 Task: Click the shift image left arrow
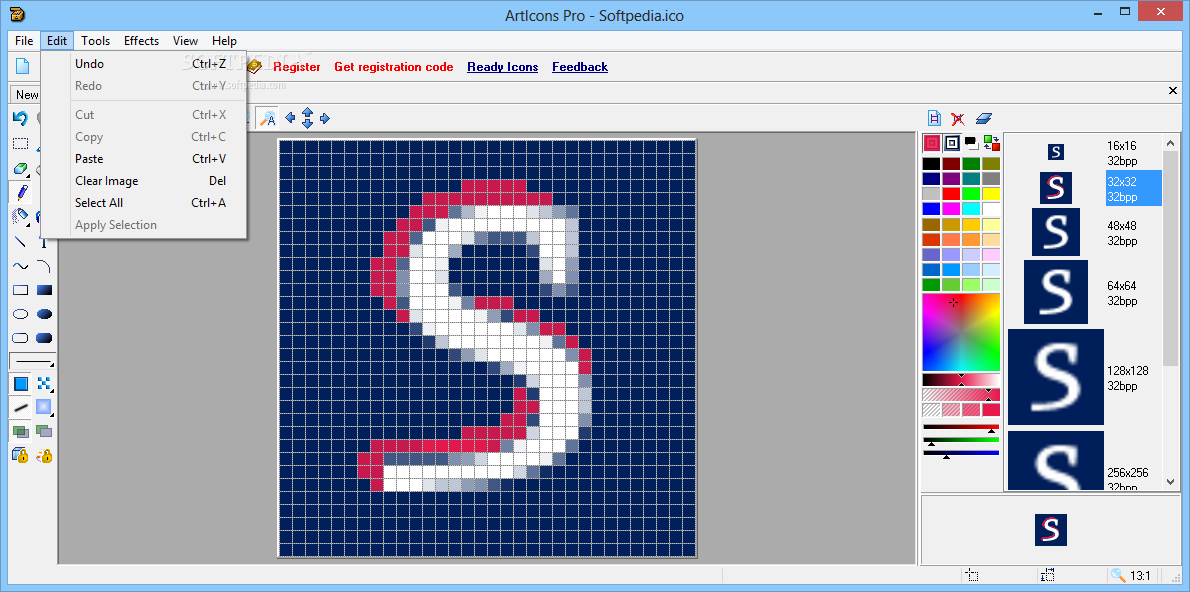tap(290, 118)
